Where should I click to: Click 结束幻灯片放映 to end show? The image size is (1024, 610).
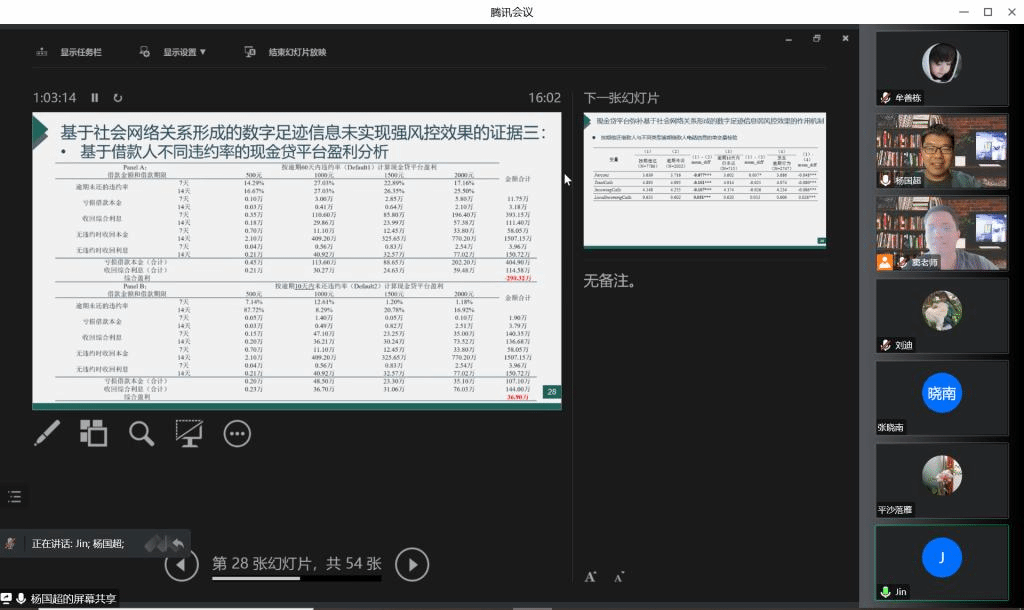coord(286,52)
